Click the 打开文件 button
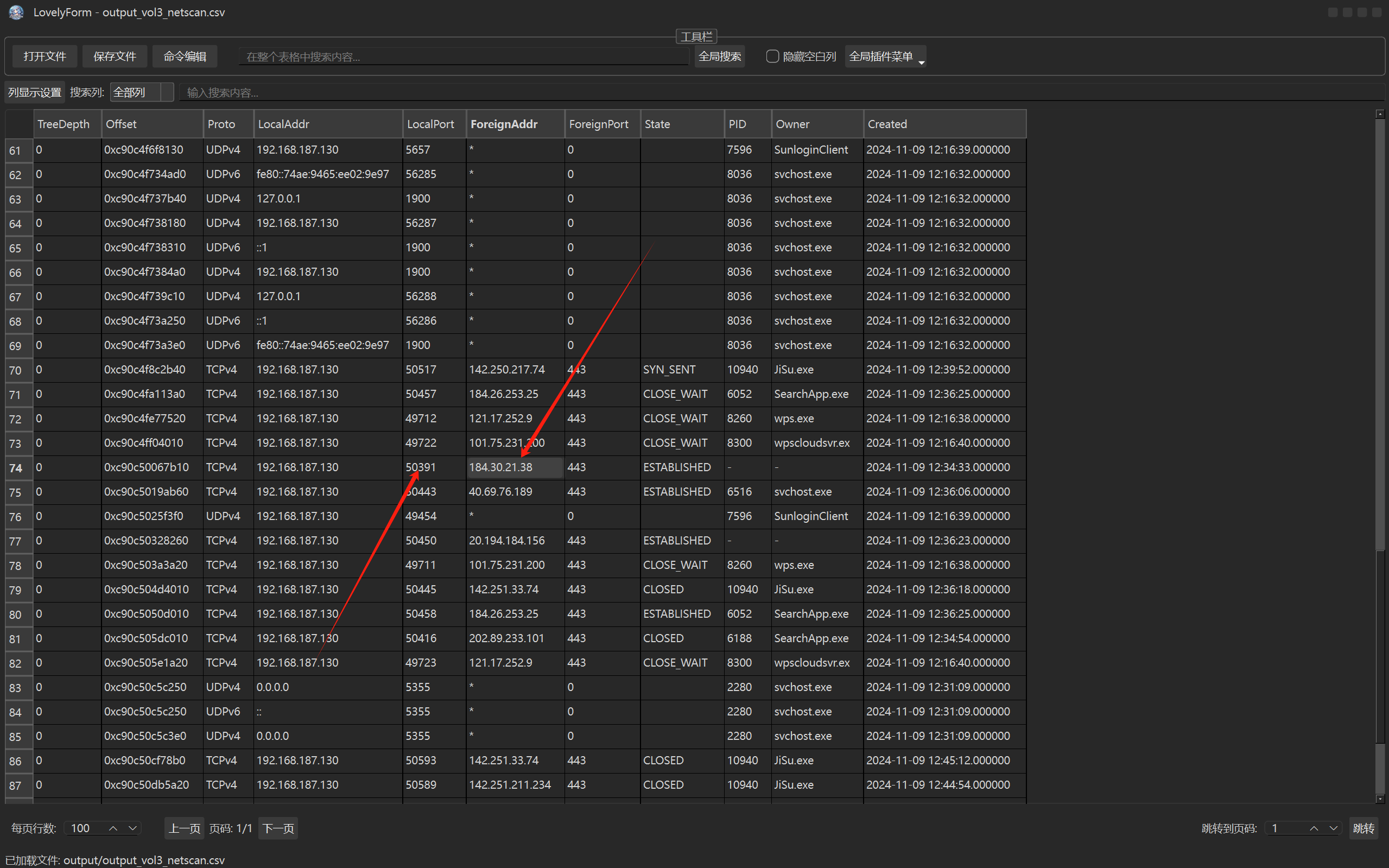 tap(45, 56)
